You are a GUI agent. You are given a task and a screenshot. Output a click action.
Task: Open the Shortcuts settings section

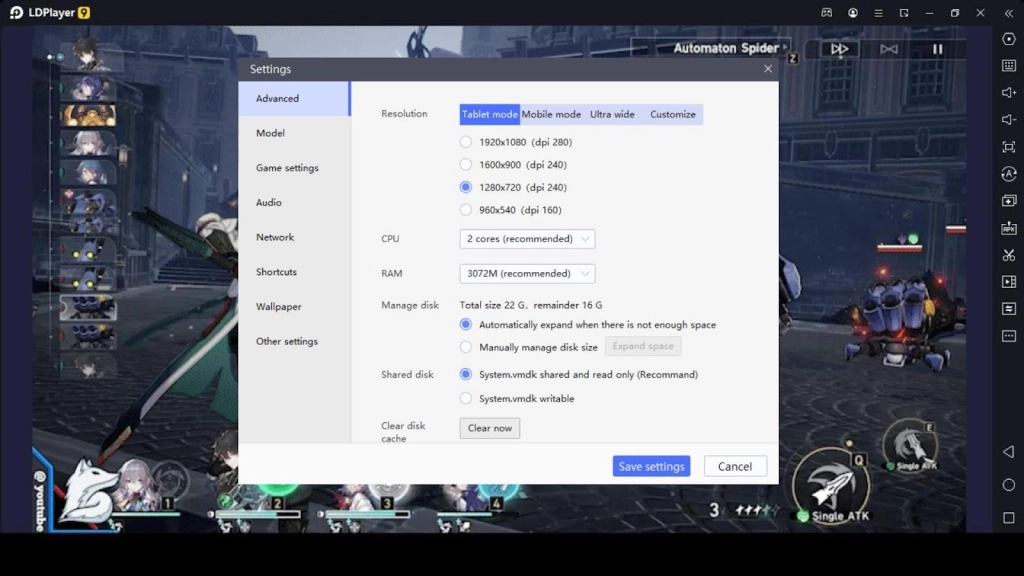pyautogui.click(x=294, y=272)
